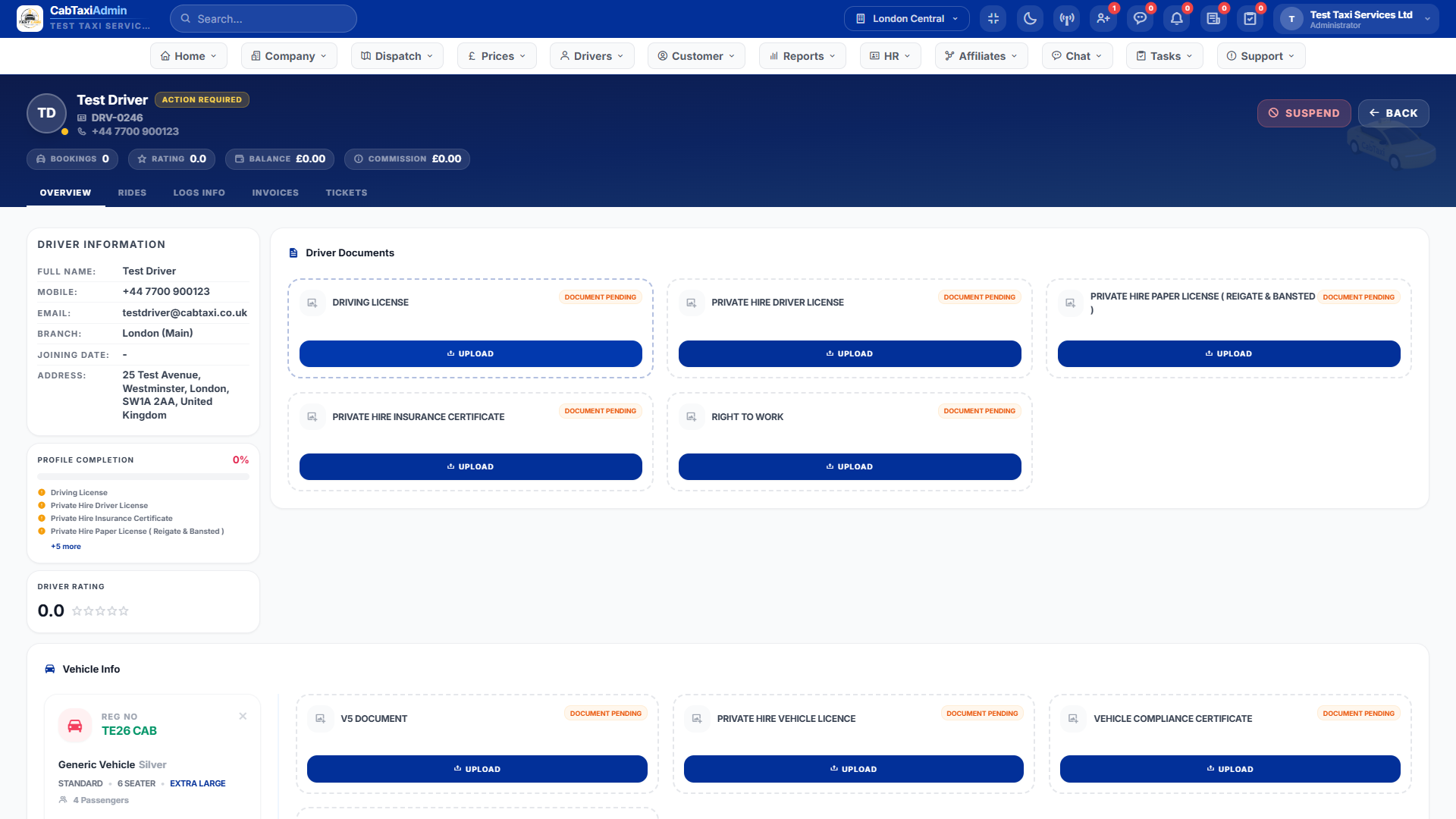Open Test Taxi Services Ltd account menu

point(1356,19)
